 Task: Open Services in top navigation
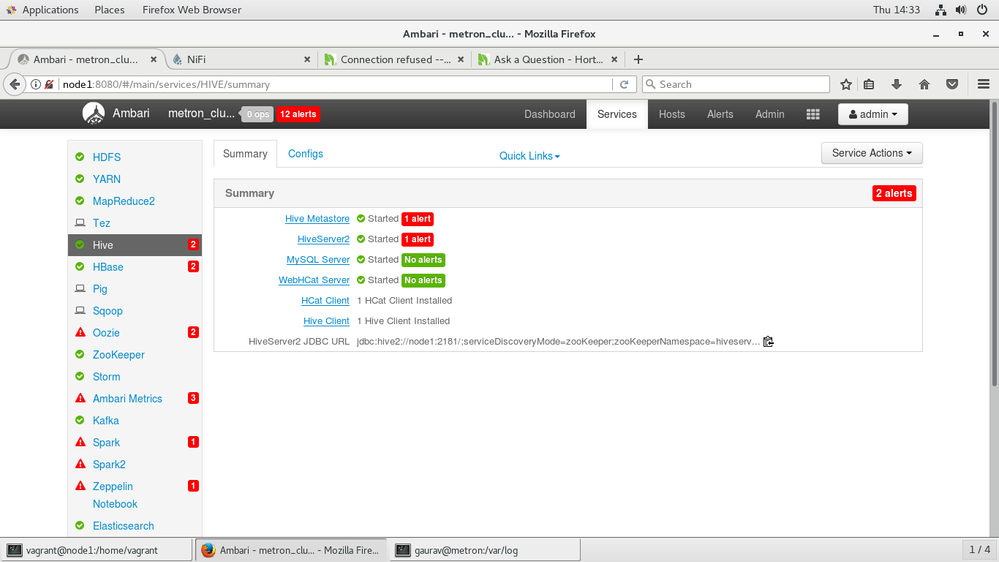click(617, 114)
